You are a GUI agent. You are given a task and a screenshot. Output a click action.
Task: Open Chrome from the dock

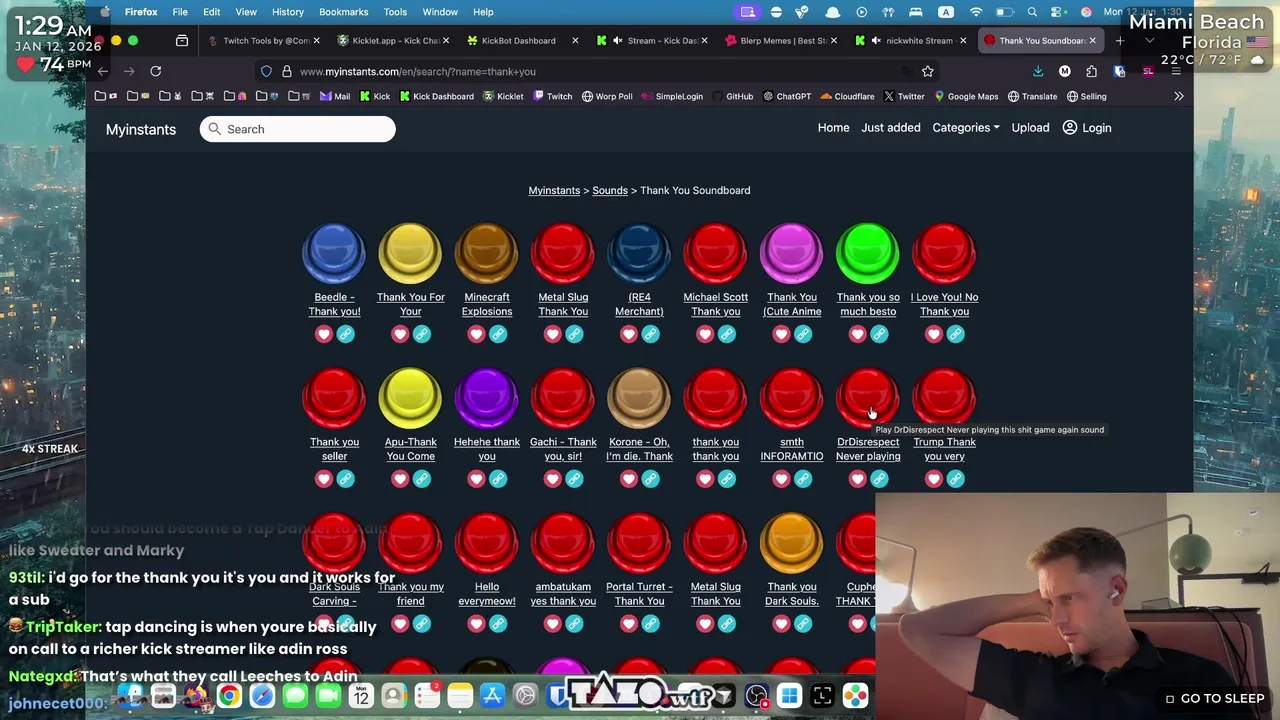pos(229,696)
